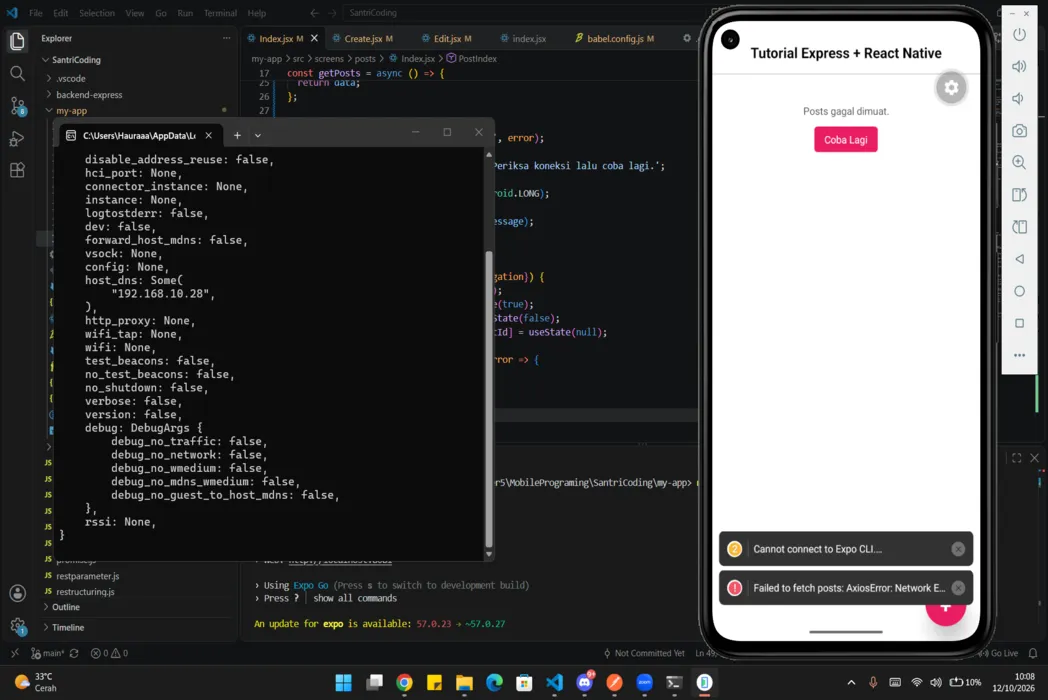Dismiss the "Cannot connect to Expo CLI" toast
The image size is (1048, 700).
coord(958,549)
